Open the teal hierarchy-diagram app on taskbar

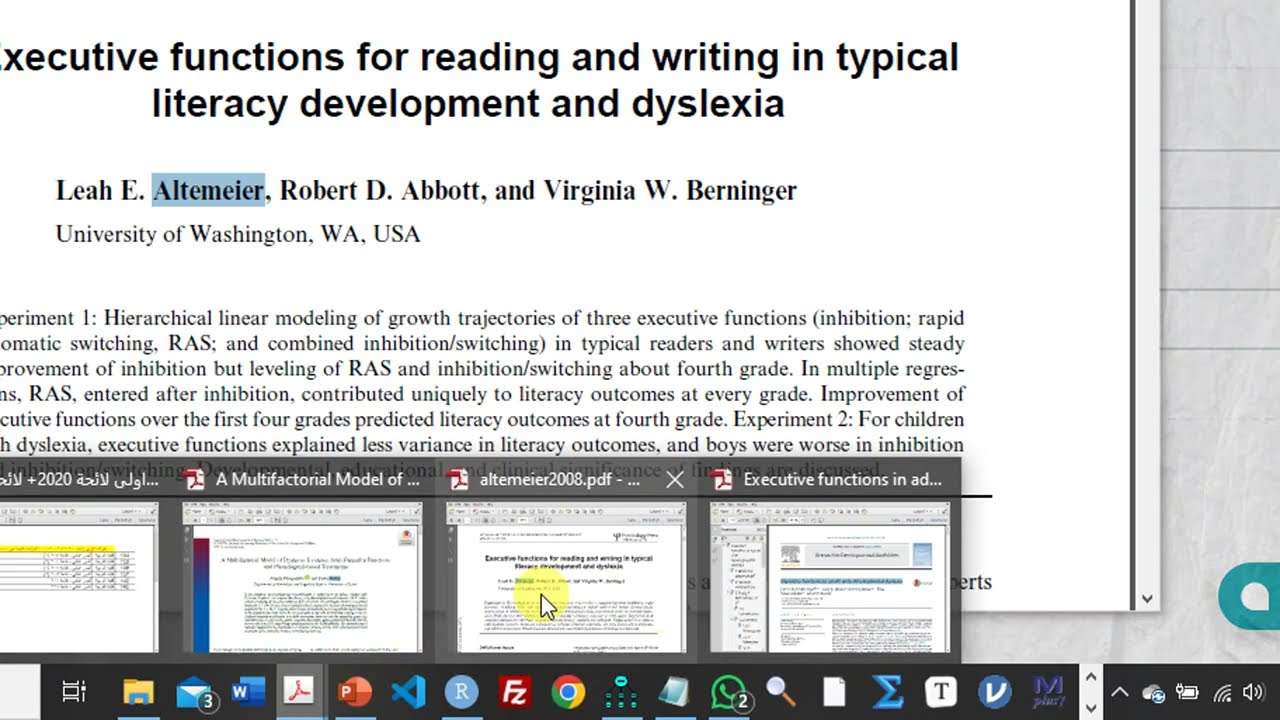point(621,692)
